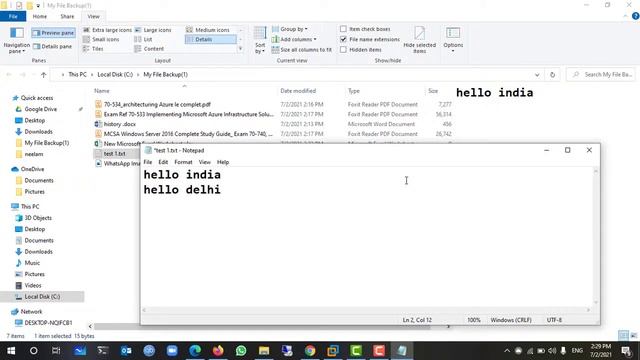Open the File ribbon tab

[x=13, y=16]
